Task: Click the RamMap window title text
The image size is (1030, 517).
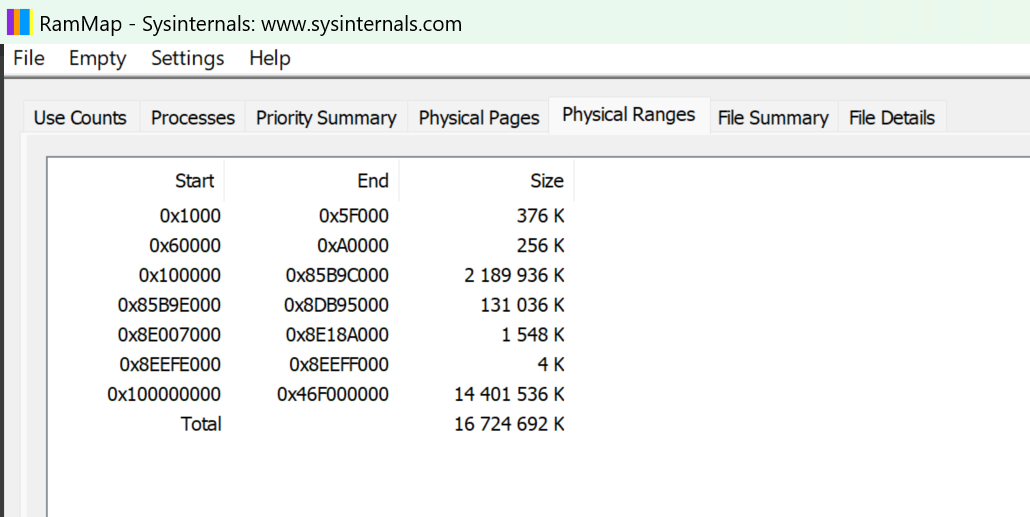Action: [x=250, y=24]
